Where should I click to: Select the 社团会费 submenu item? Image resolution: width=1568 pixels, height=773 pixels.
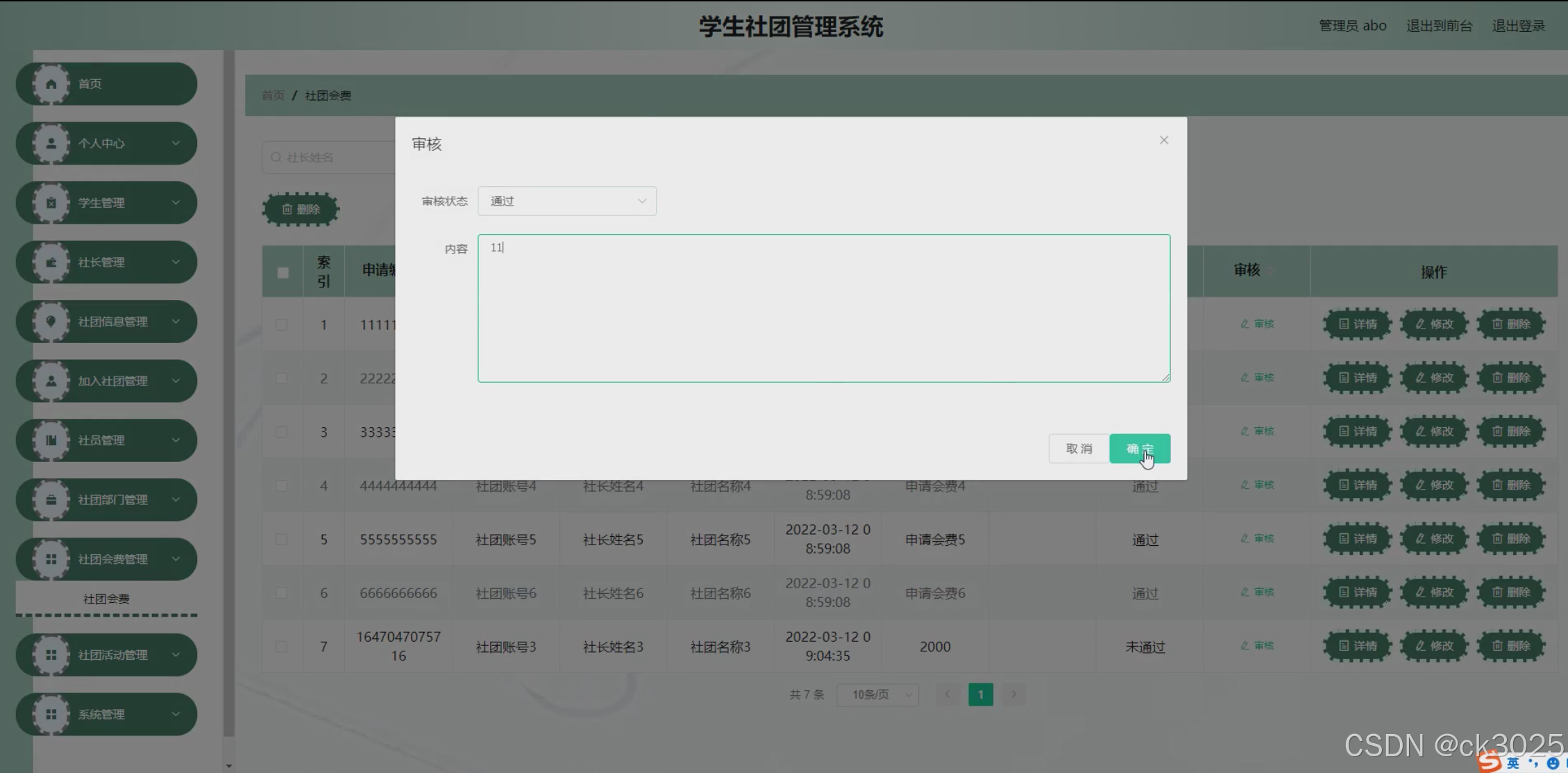coord(106,599)
